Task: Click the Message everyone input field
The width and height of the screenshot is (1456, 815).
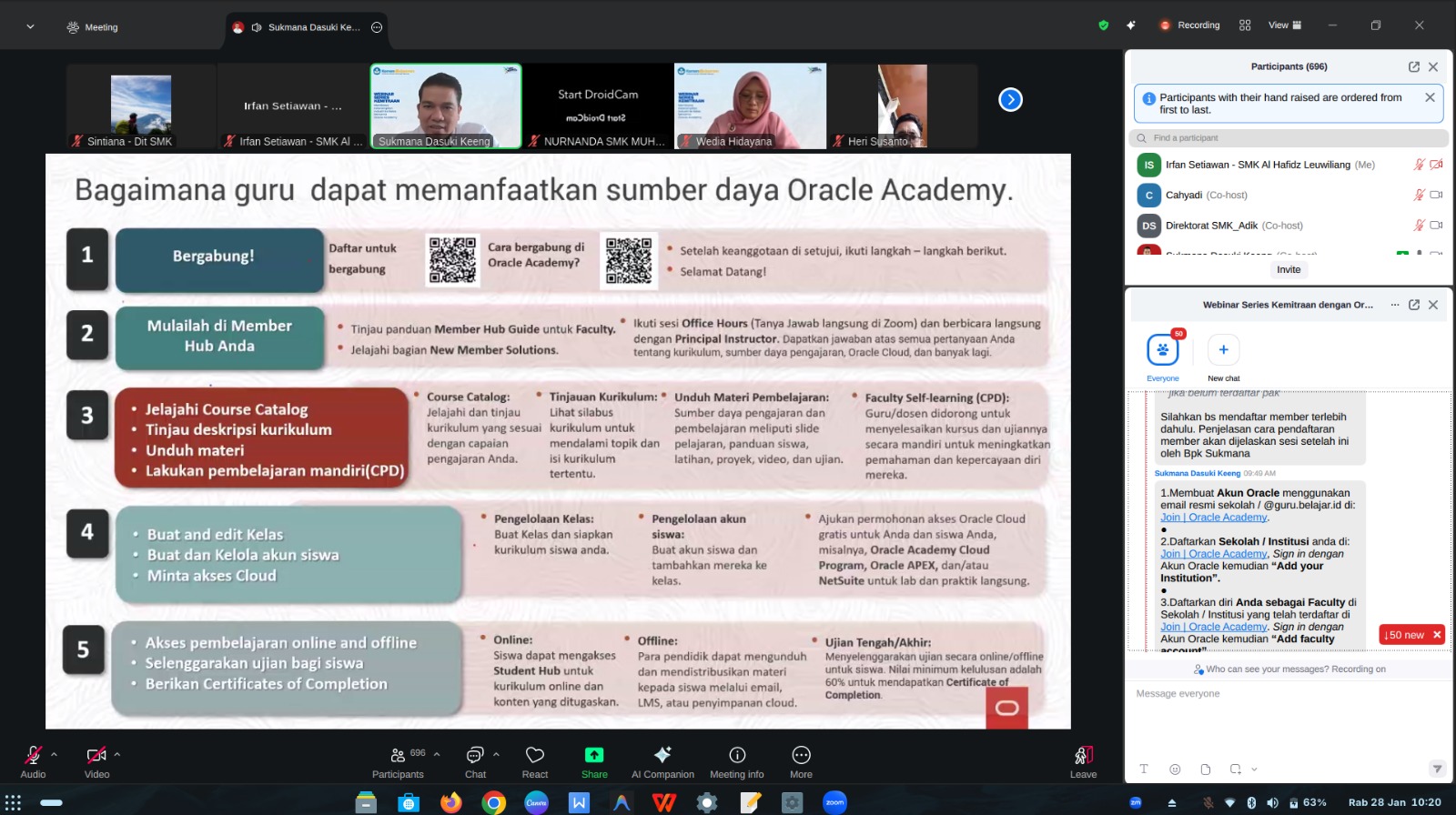Action: tap(1283, 694)
